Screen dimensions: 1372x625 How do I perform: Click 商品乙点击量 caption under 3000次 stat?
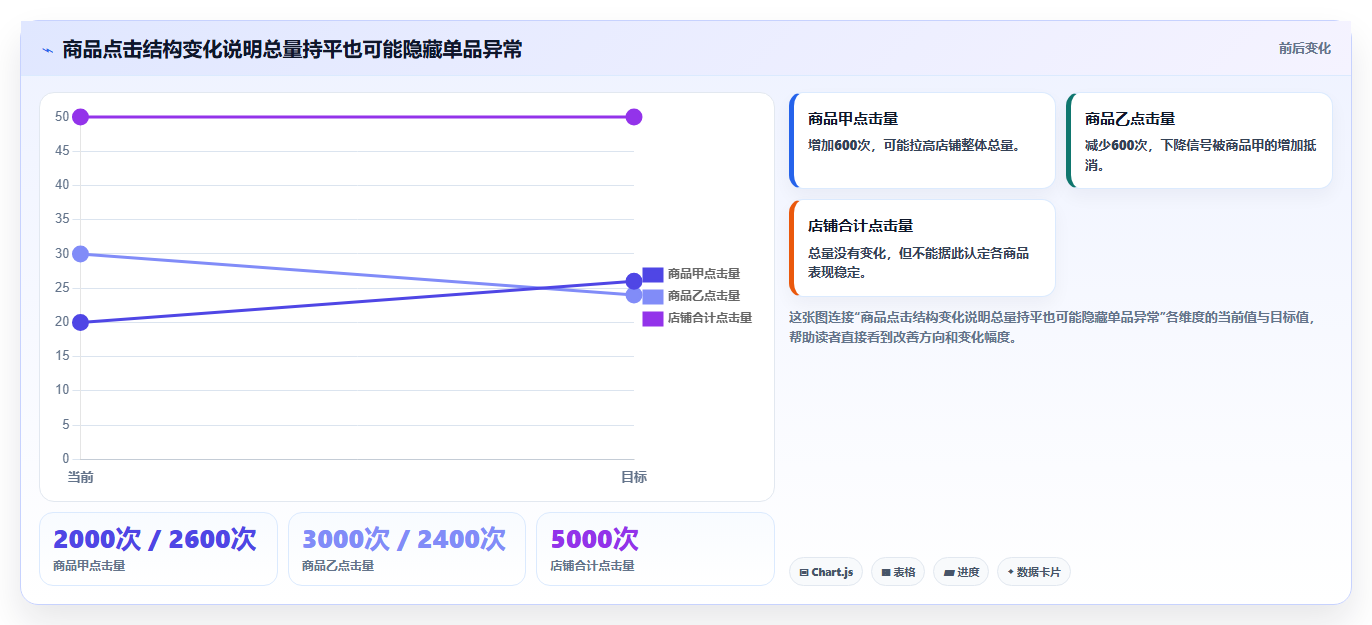coord(338,566)
